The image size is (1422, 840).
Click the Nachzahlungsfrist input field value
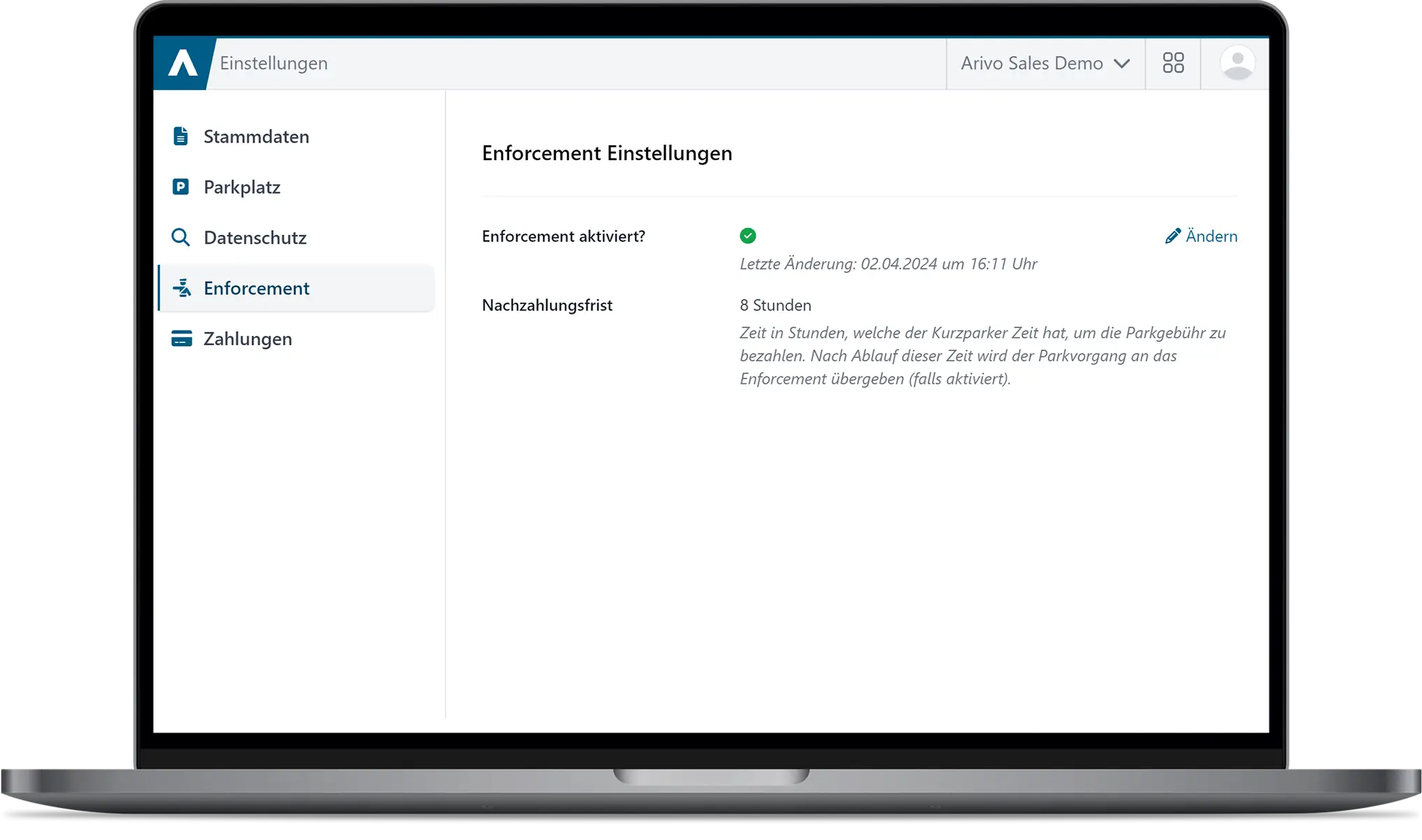pyautogui.click(x=774, y=304)
